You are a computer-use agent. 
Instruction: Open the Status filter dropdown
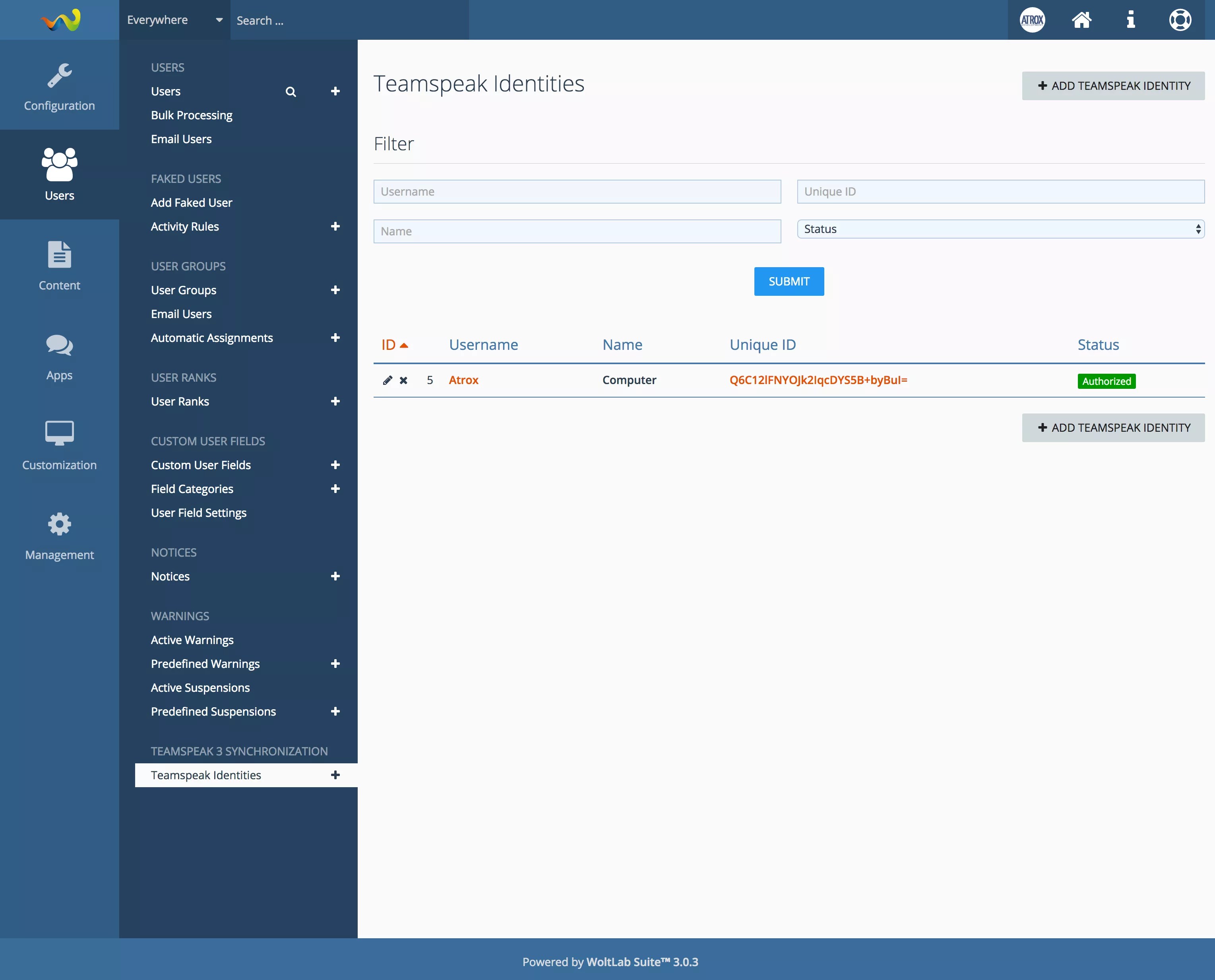point(1000,229)
